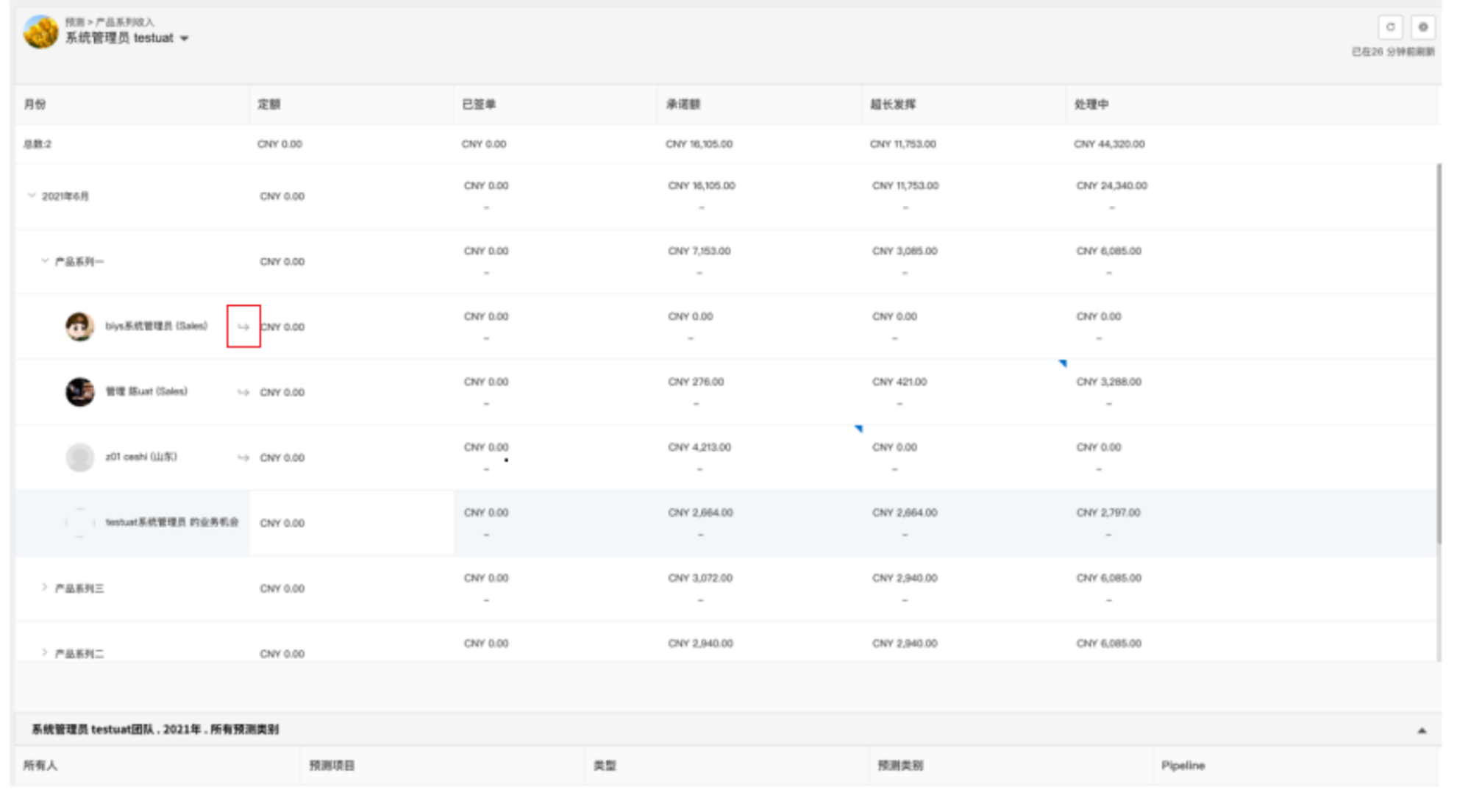Click 管理 陈uat avatar picture
The height and width of the screenshot is (812, 1471).
coord(79,392)
